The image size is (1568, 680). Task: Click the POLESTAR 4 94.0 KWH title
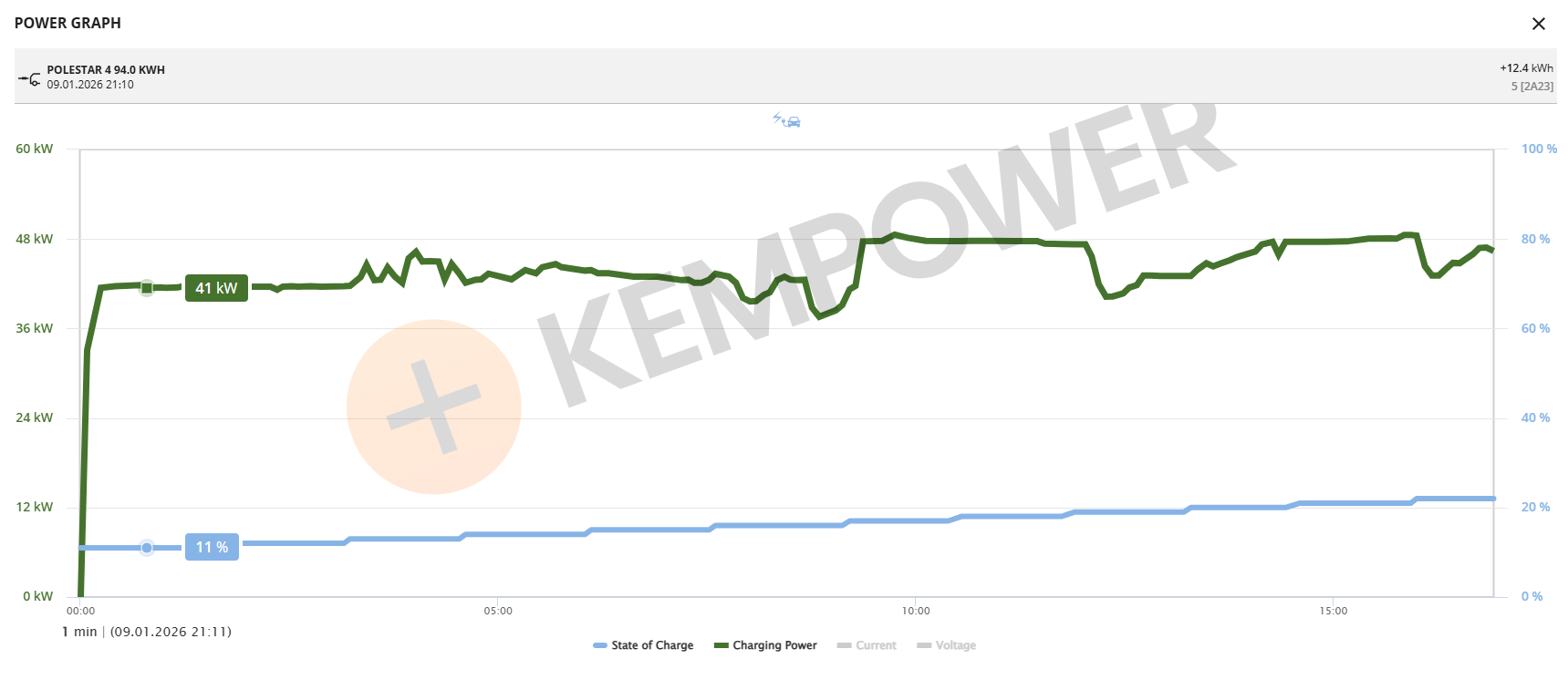coord(106,70)
